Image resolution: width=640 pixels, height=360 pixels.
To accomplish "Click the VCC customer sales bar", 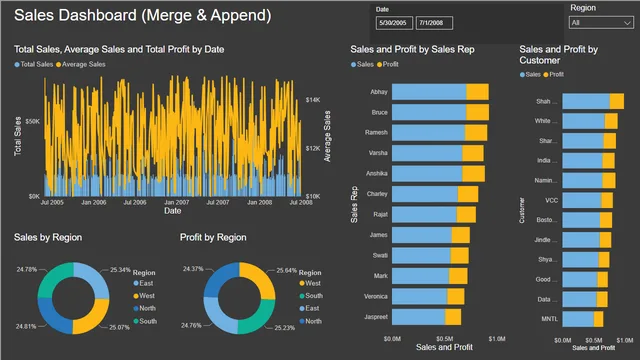I will pyautogui.click(x=582, y=200).
